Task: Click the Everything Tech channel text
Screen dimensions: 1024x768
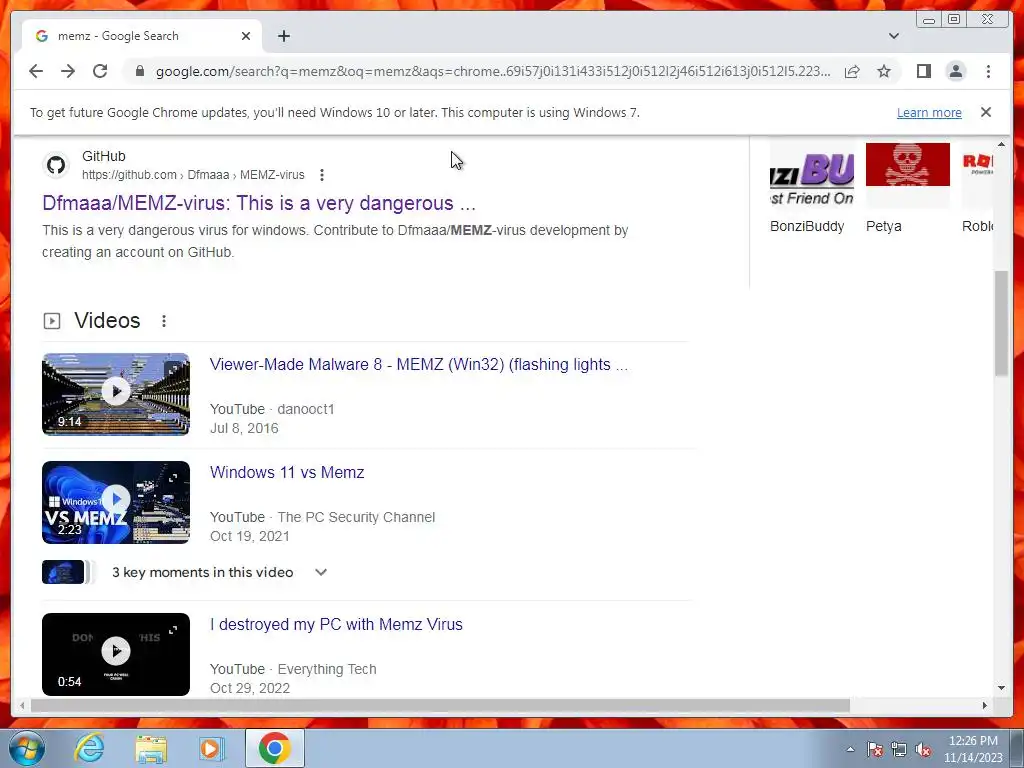Action: pyautogui.click(x=327, y=669)
